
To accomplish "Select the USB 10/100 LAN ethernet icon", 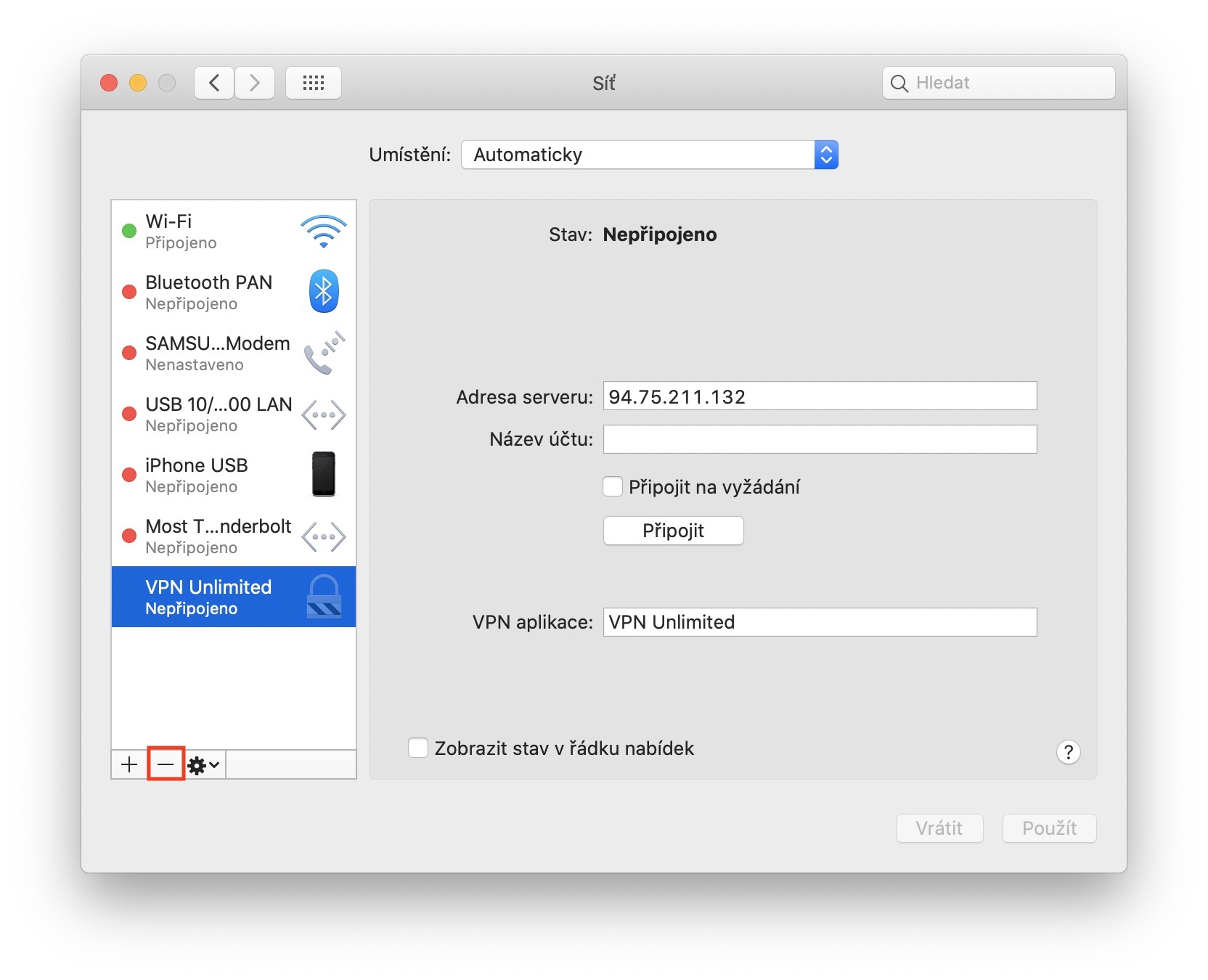I will [324, 415].
